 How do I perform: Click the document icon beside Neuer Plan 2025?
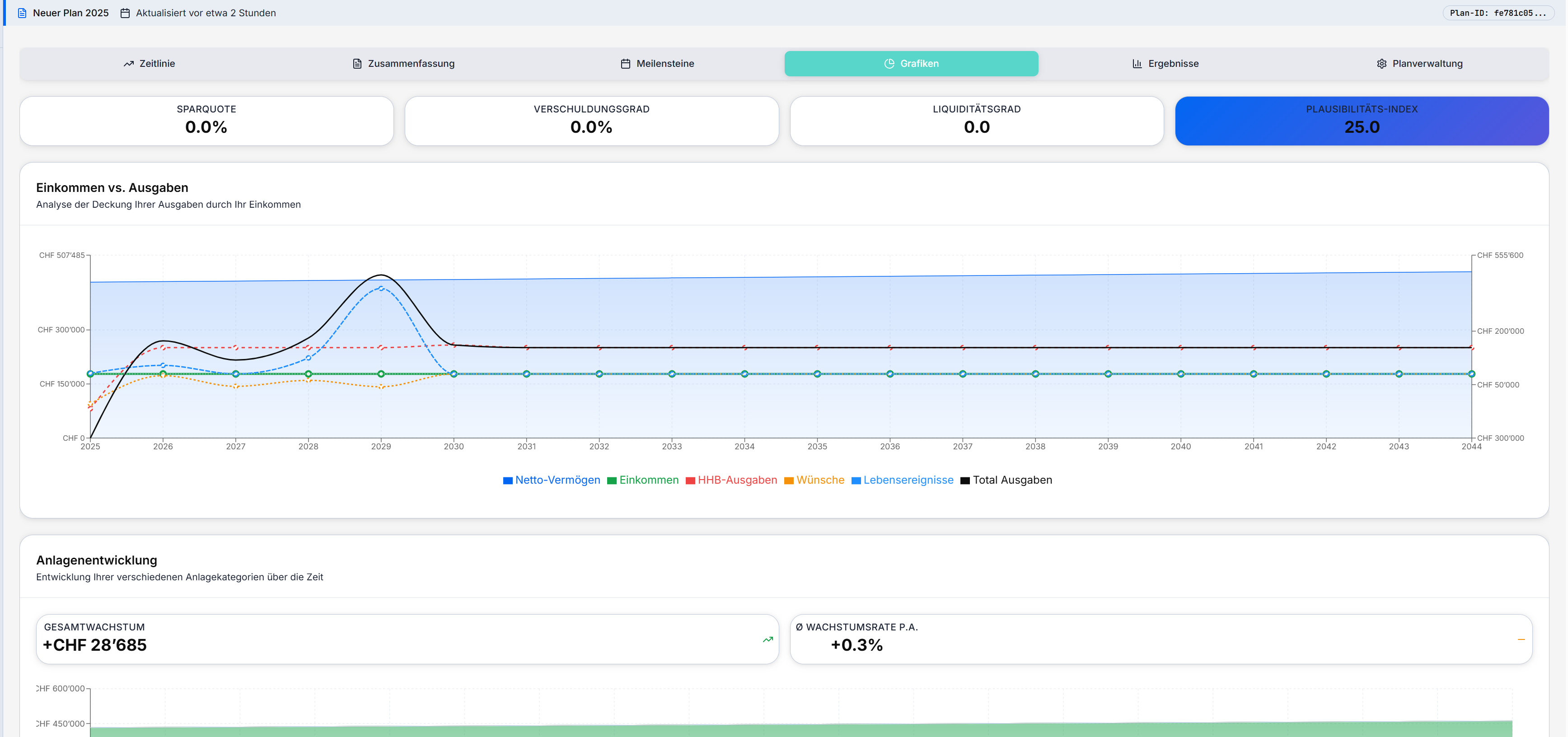point(22,13)
